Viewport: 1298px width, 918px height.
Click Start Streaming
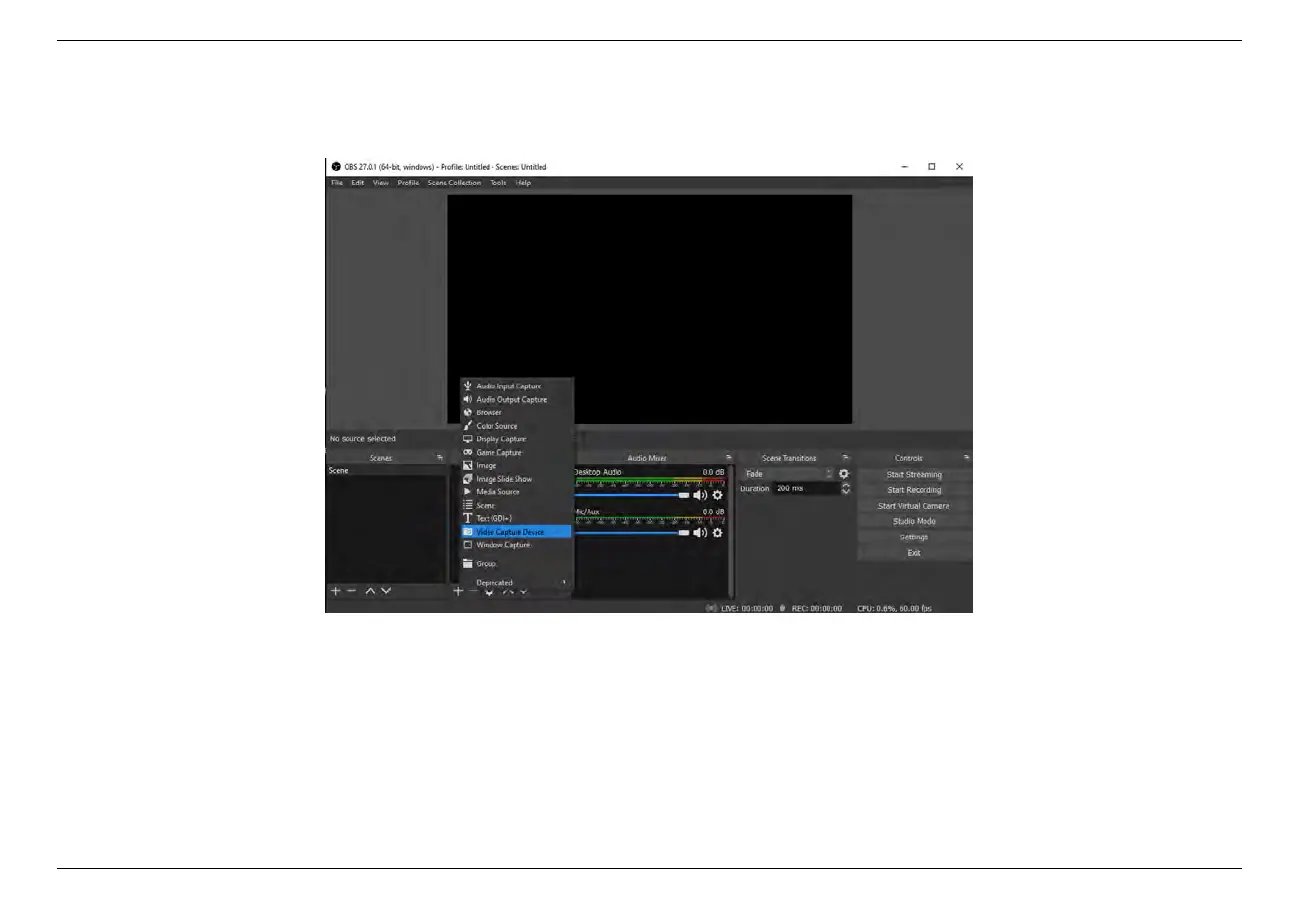(x=914, y=475)
